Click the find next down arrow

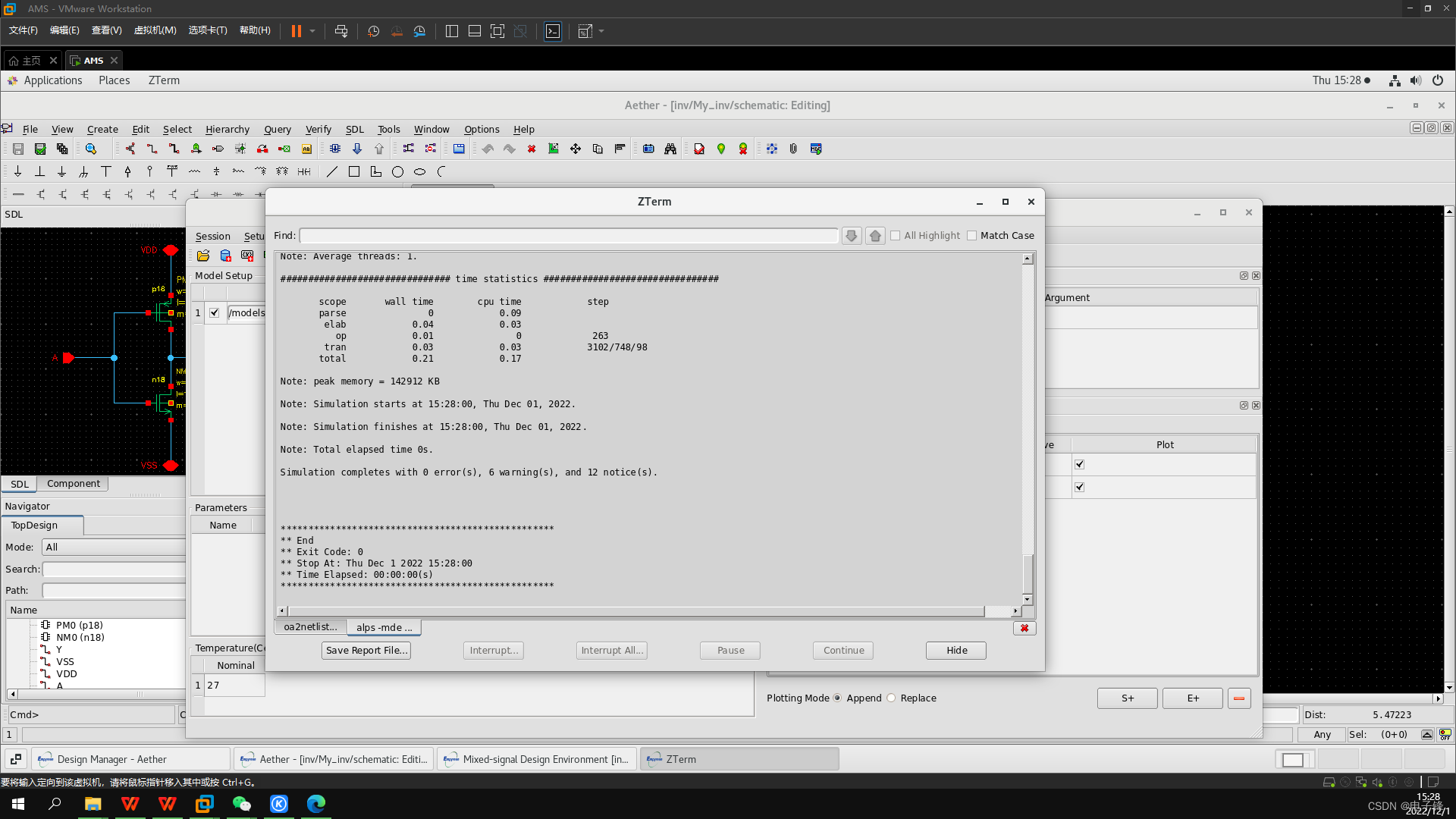851,235
